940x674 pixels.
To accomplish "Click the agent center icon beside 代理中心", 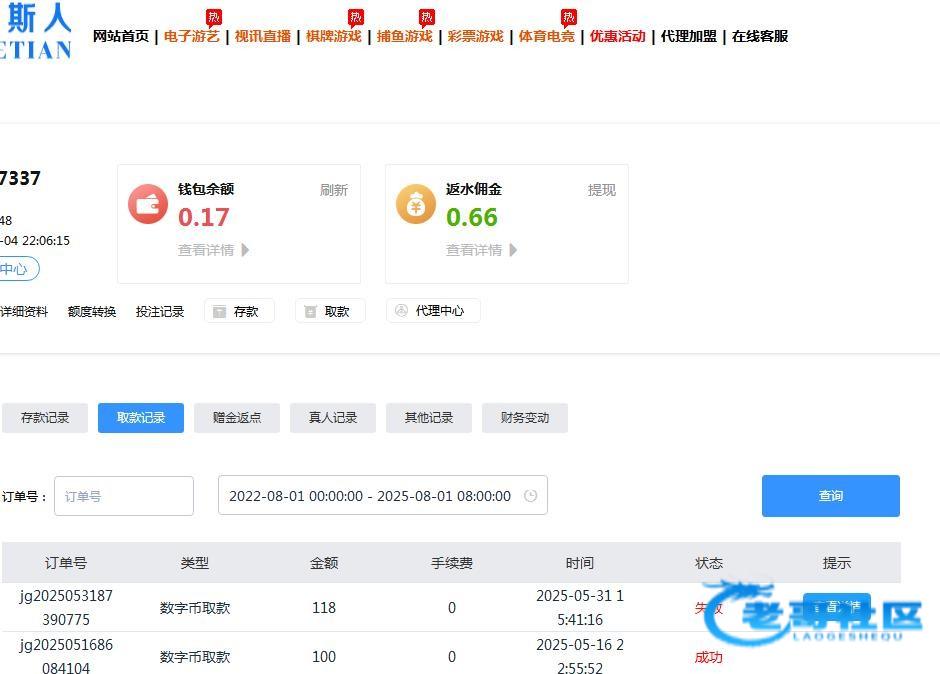I will pyautogui.click(x=402, y=311).
